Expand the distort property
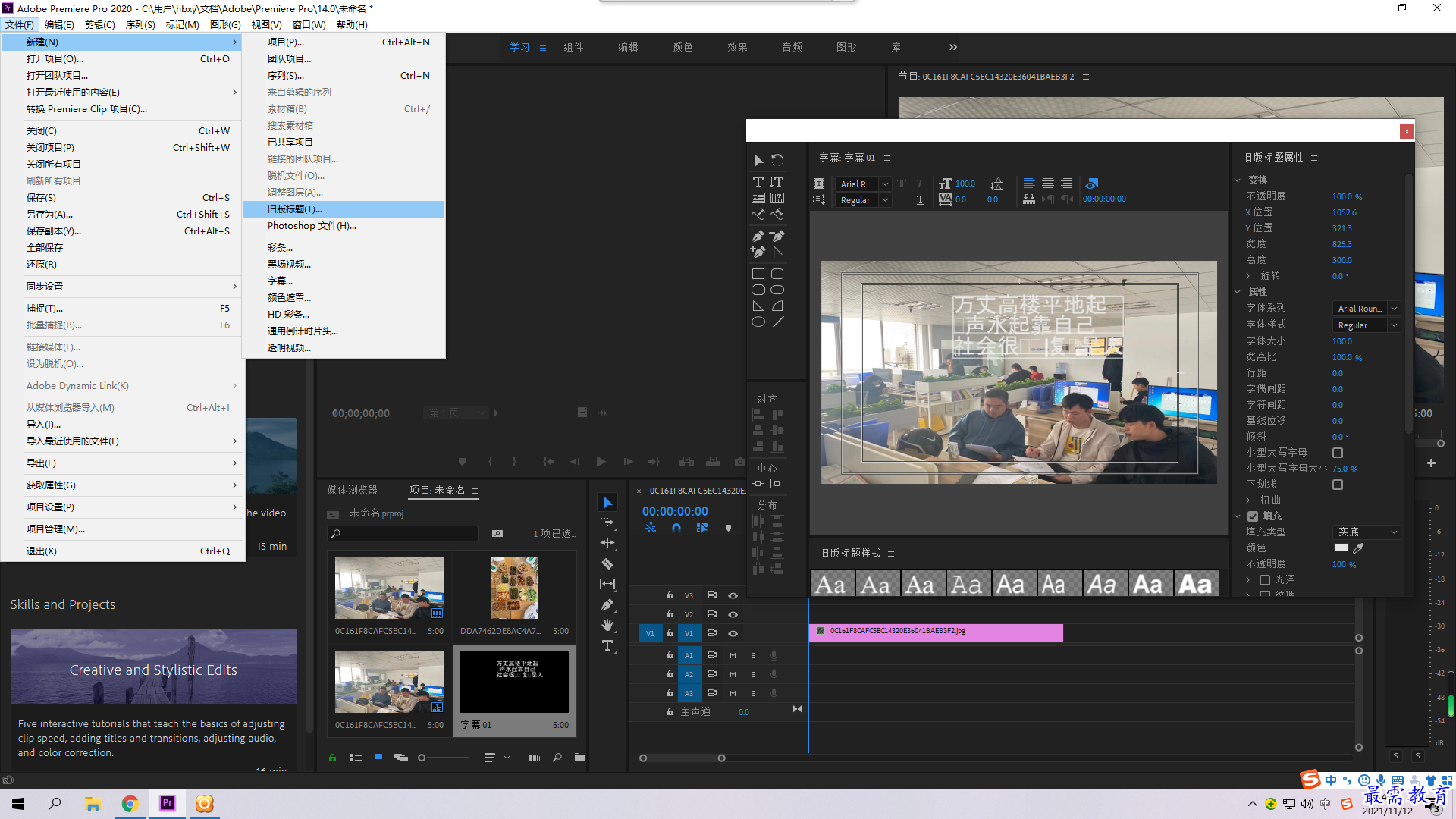The height and width of the screenshot is (819, 1456). 1248,500
